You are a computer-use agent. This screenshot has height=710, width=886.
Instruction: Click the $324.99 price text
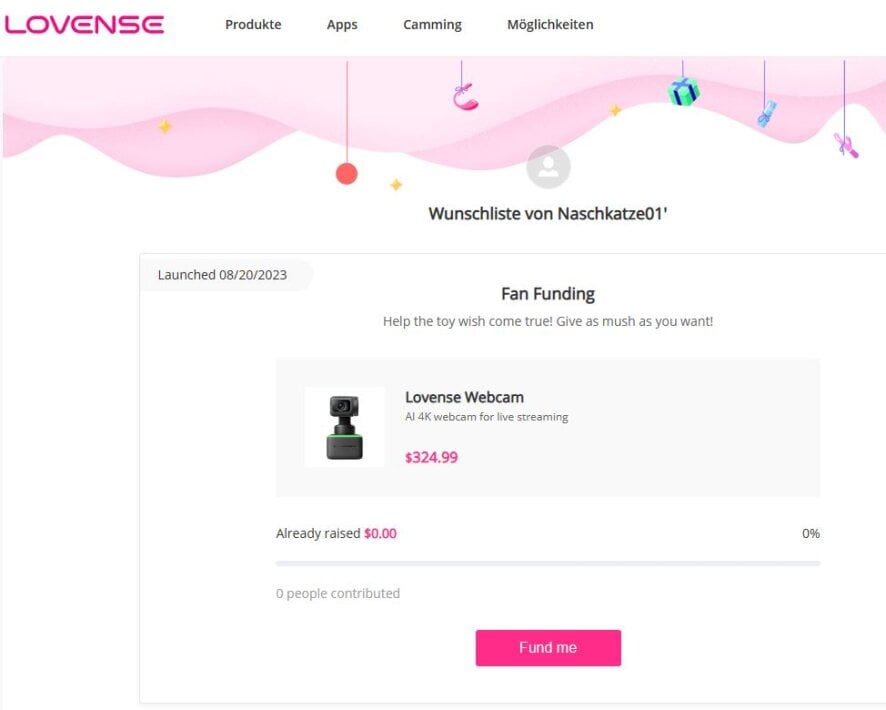pos(431,457)
